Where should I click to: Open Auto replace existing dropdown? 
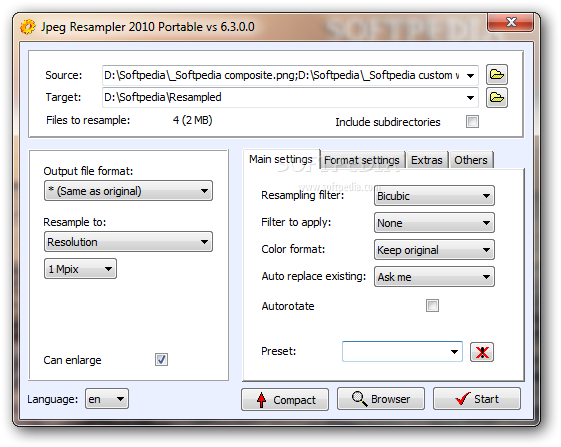pos(434,277)
